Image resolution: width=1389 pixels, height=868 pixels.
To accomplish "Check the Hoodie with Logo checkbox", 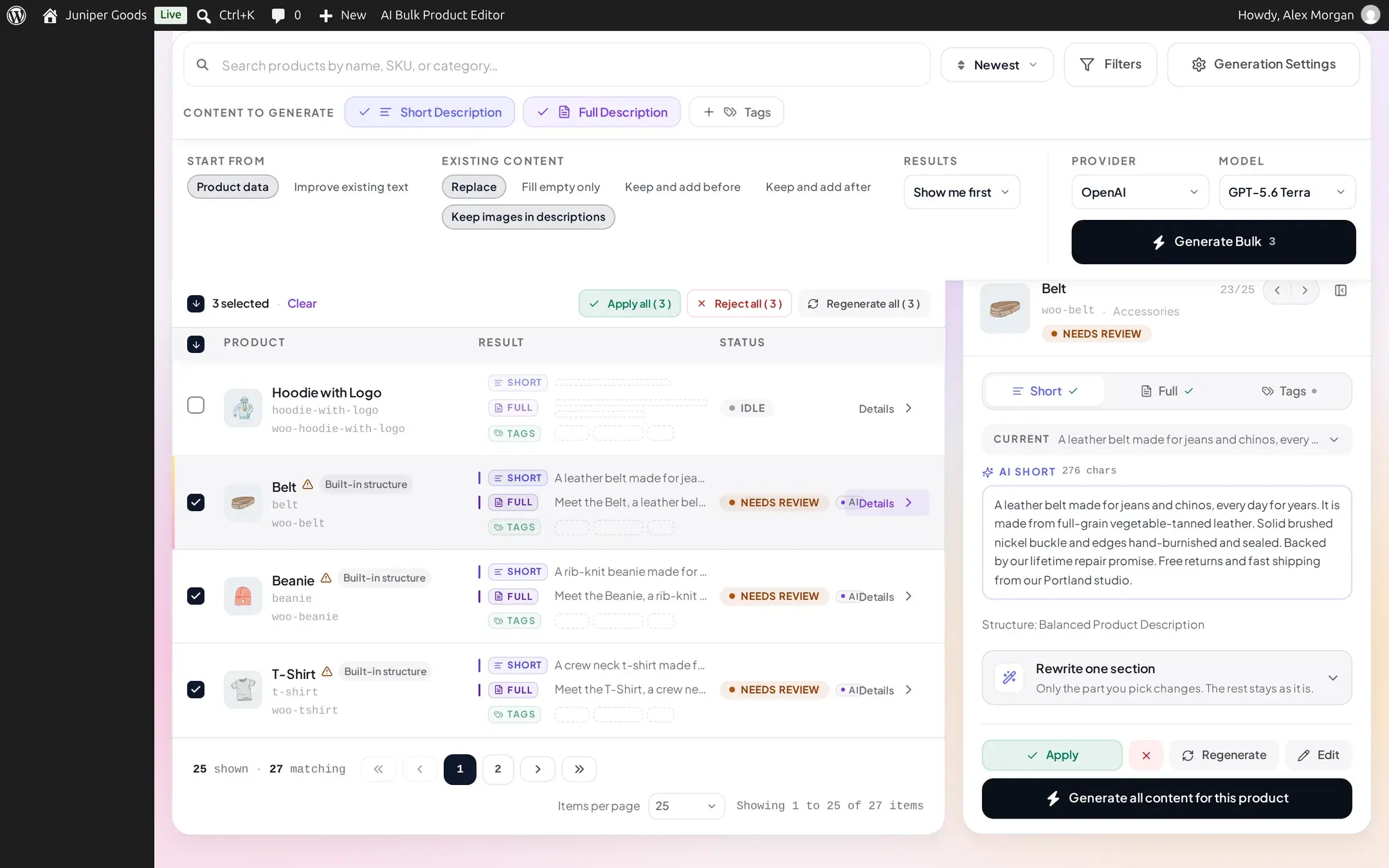I will [195, 405].
